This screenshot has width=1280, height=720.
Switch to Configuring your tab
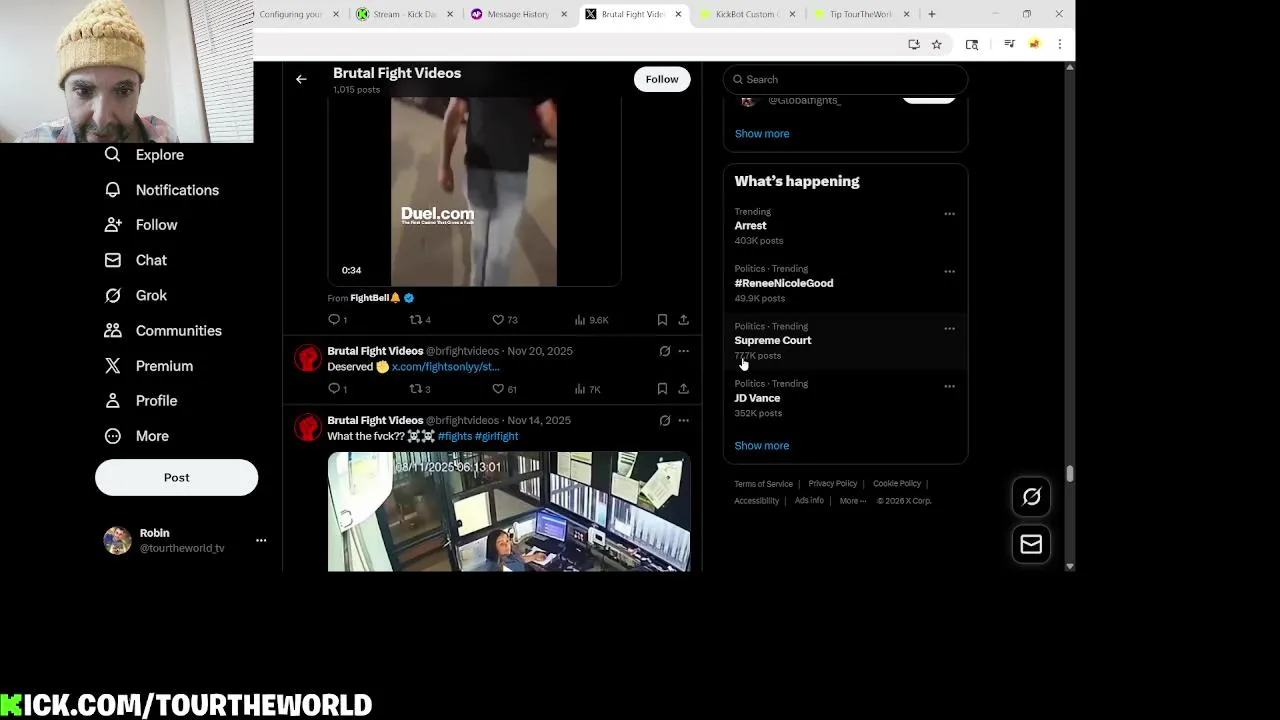(298, 14)
